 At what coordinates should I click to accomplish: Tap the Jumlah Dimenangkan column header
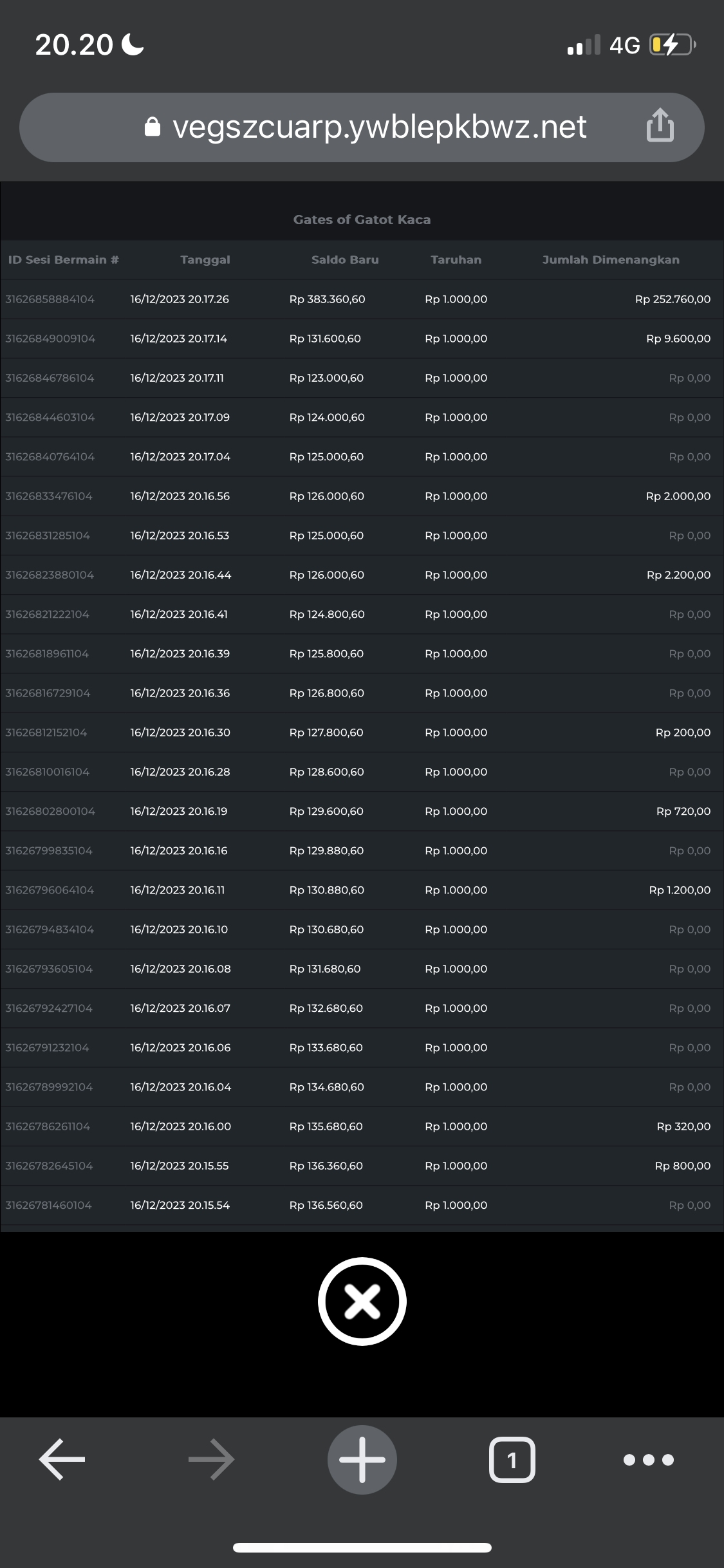coord(610,260)
